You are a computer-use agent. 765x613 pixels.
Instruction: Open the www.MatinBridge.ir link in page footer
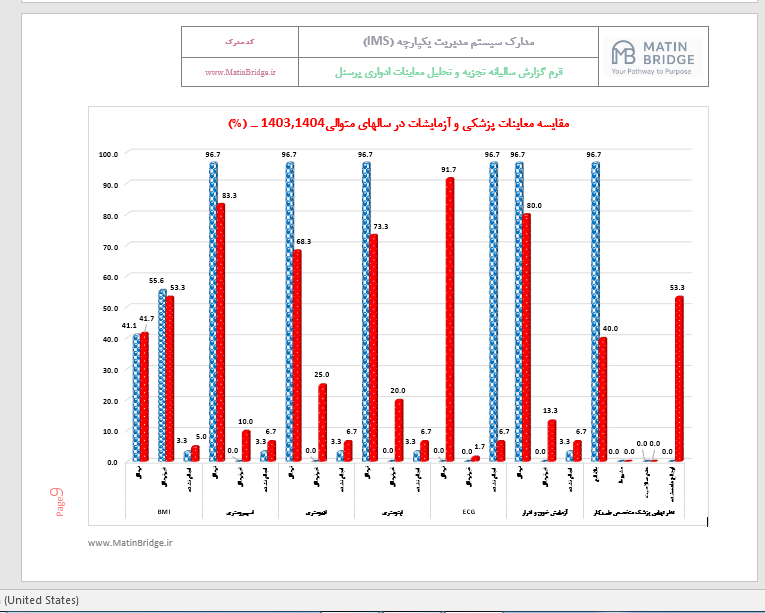pos(130,543)
